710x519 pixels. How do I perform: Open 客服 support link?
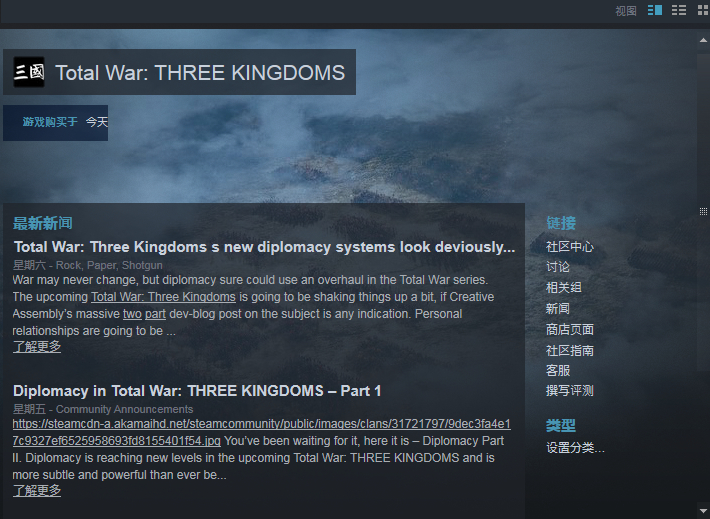pyautogui.click(x=558, y=370)
